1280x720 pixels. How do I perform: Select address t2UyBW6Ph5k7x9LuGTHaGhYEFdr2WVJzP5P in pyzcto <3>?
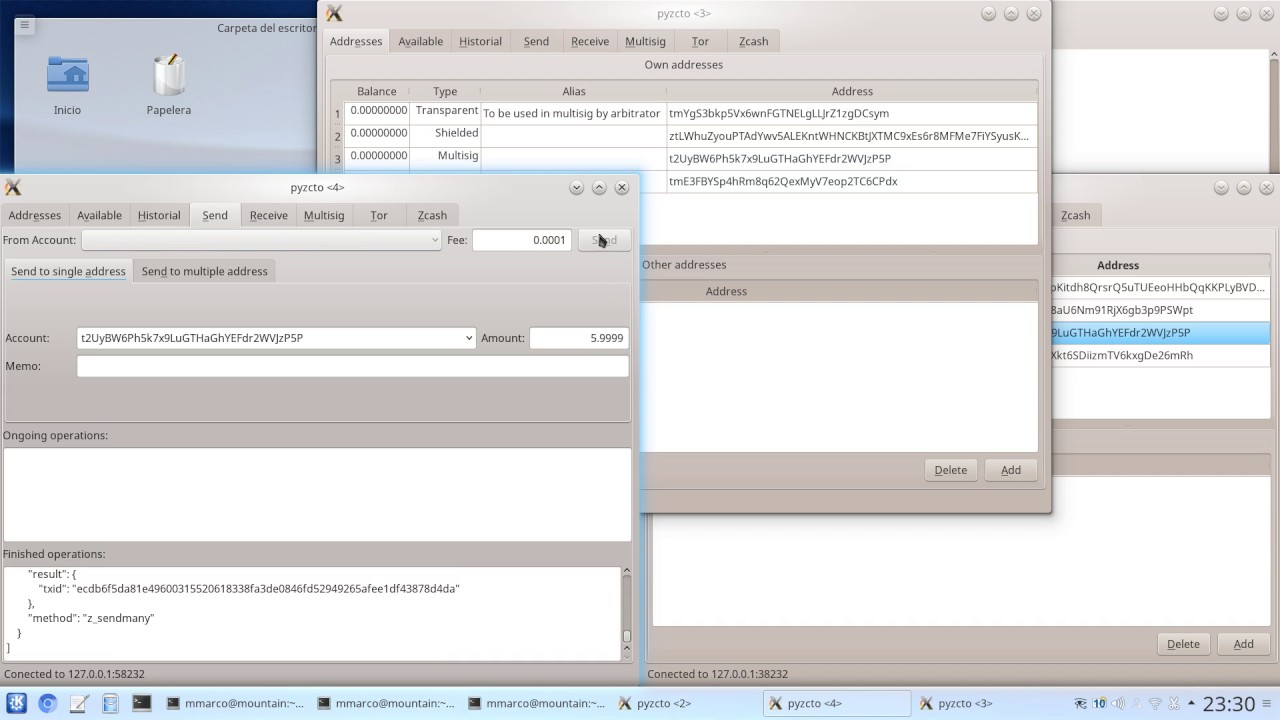[x=852, y=158]
